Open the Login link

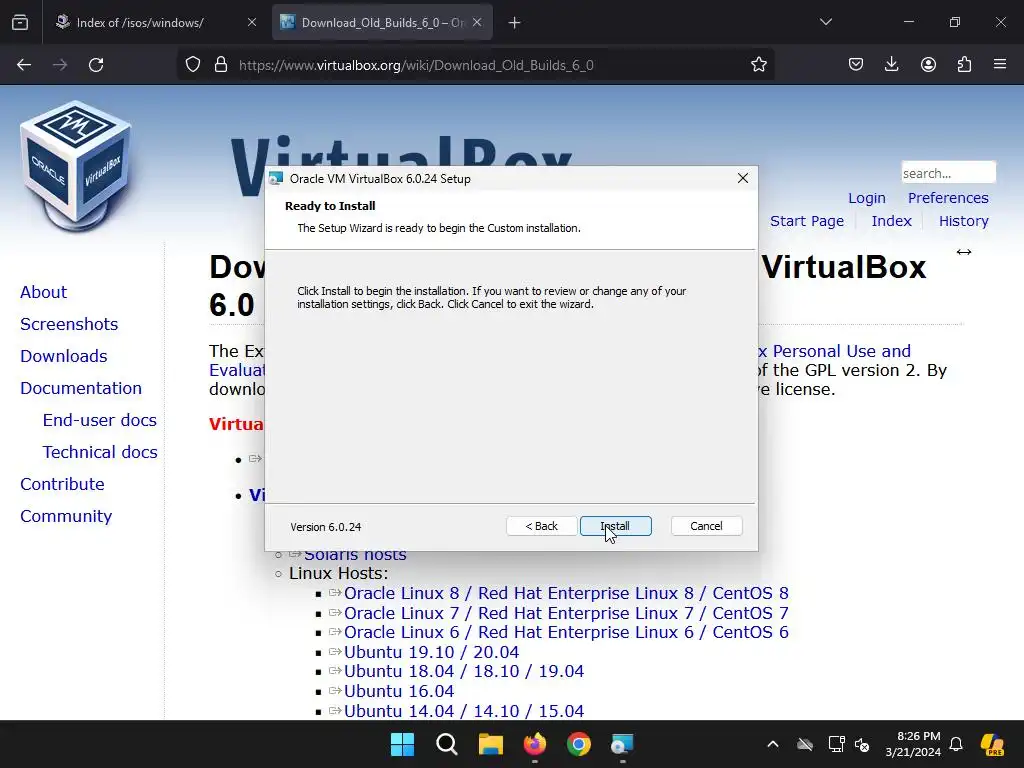[867, 198]
